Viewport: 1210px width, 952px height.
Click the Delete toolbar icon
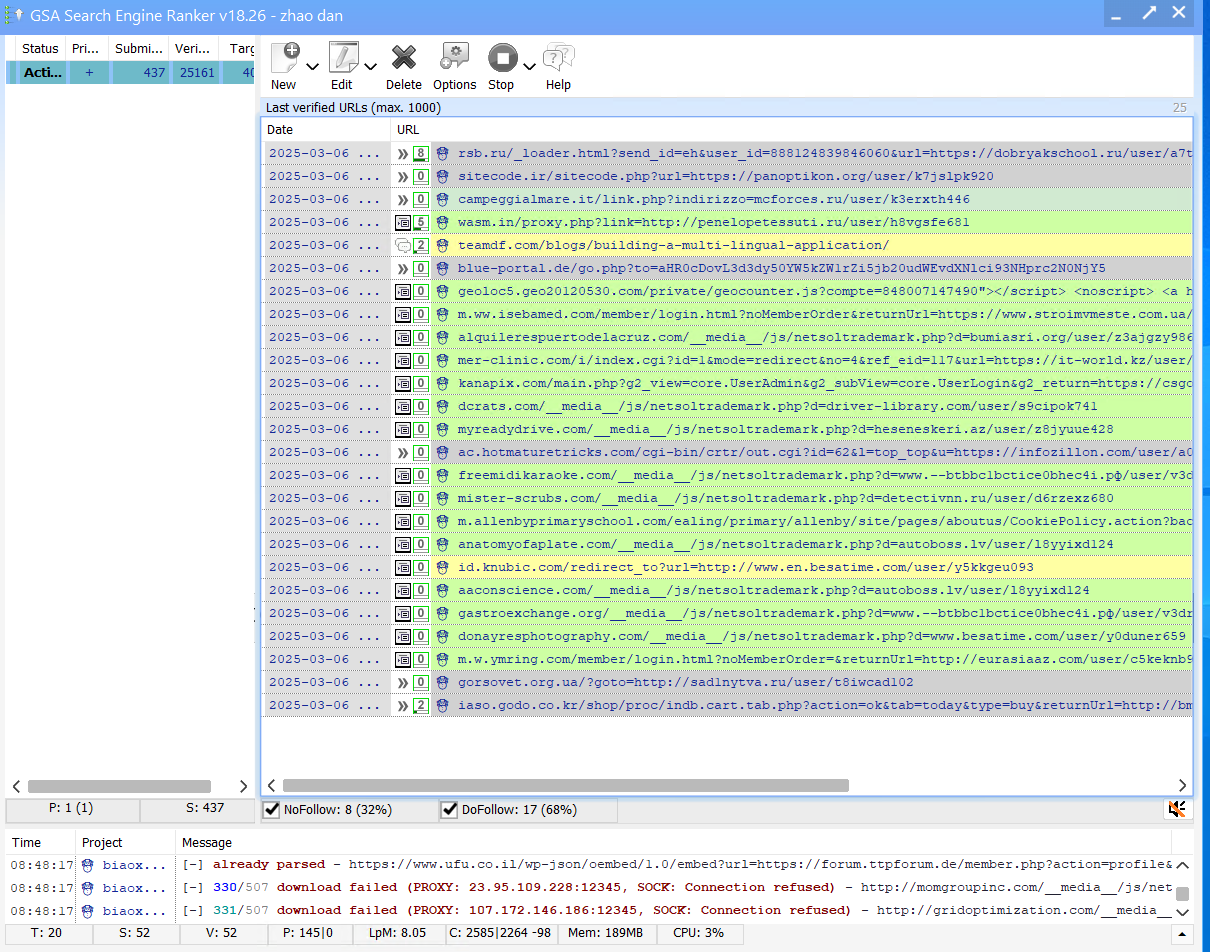point(403,56)
